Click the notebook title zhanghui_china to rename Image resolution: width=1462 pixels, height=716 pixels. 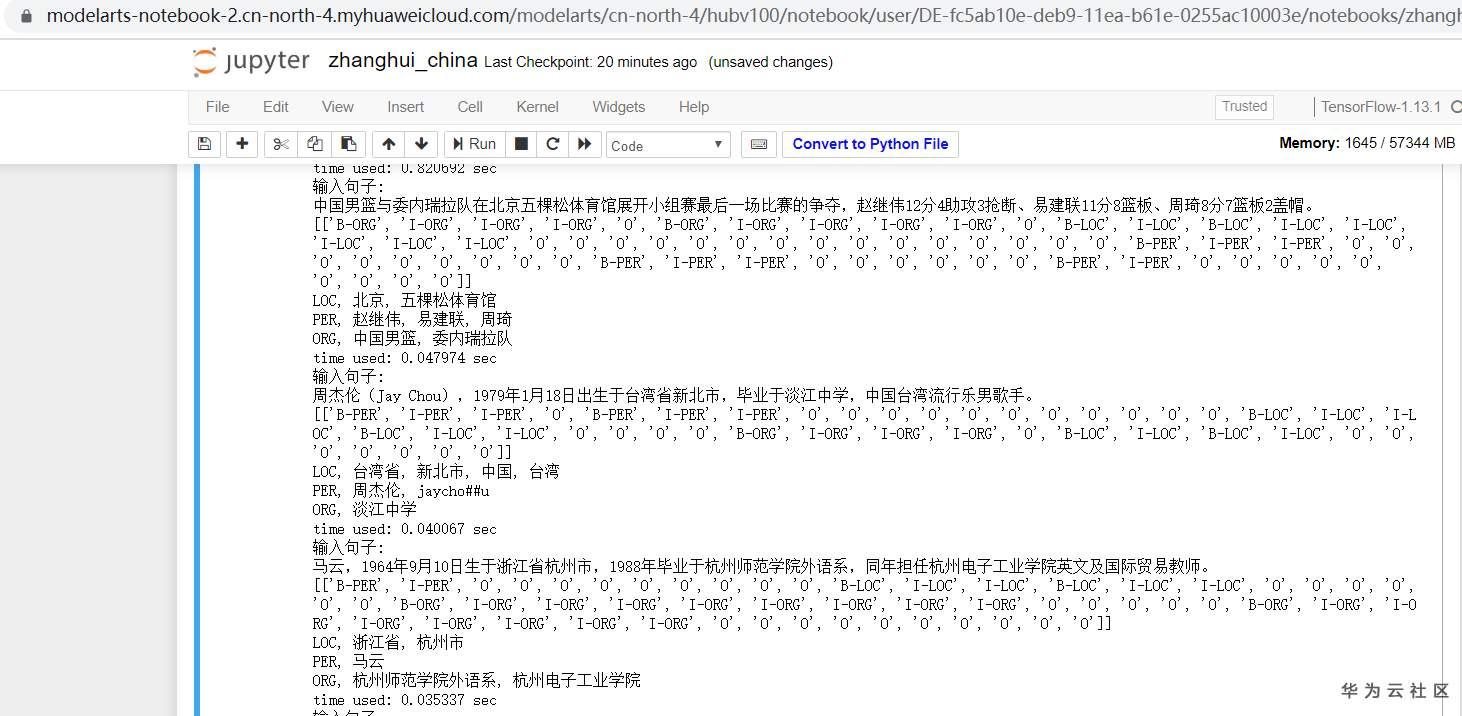click(x=401, y=60)
